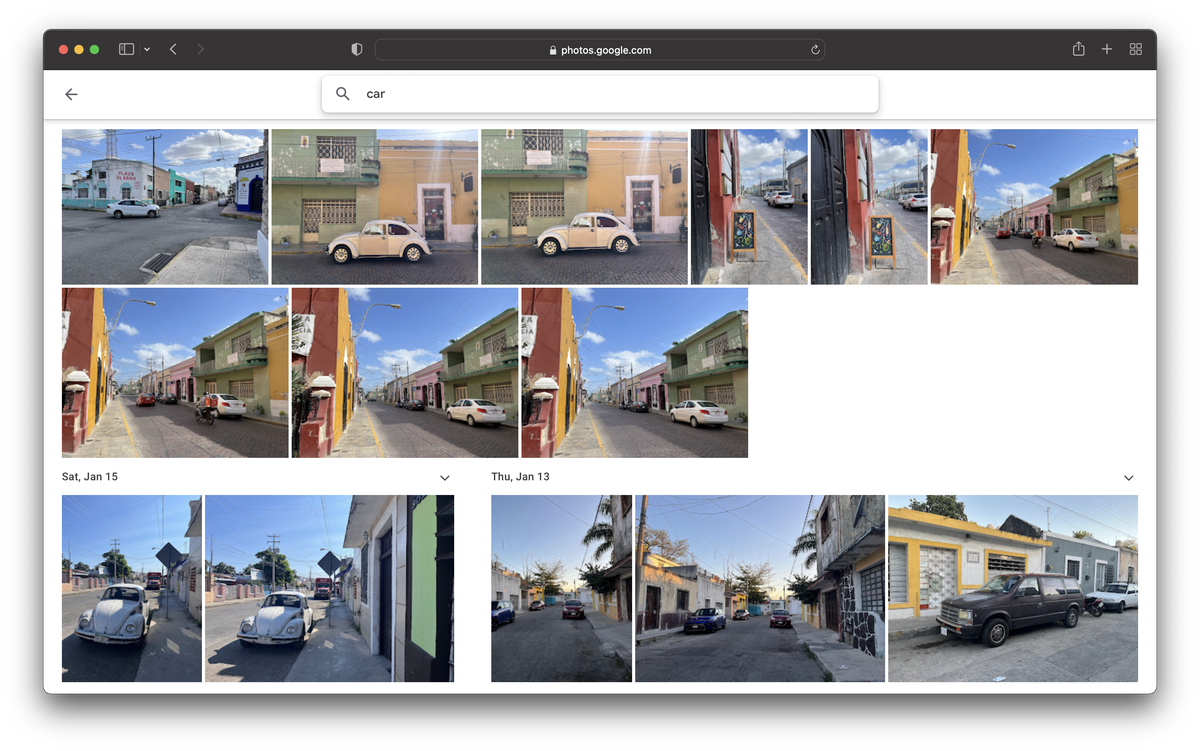Click the search field containing 'car'
The image size is (1200, 751).
coord(600,93)
